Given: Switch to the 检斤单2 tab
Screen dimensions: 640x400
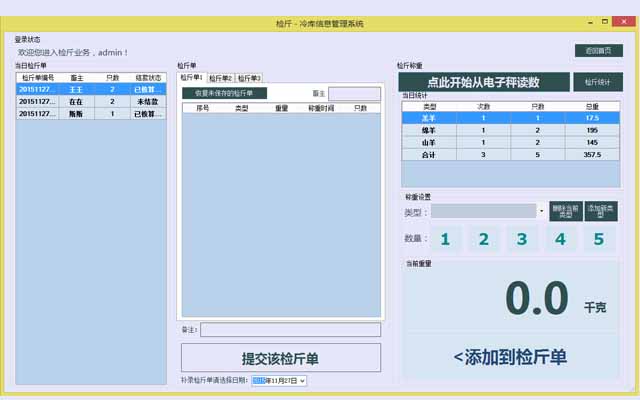Looking at the screenshot, I should click(220, 78).
